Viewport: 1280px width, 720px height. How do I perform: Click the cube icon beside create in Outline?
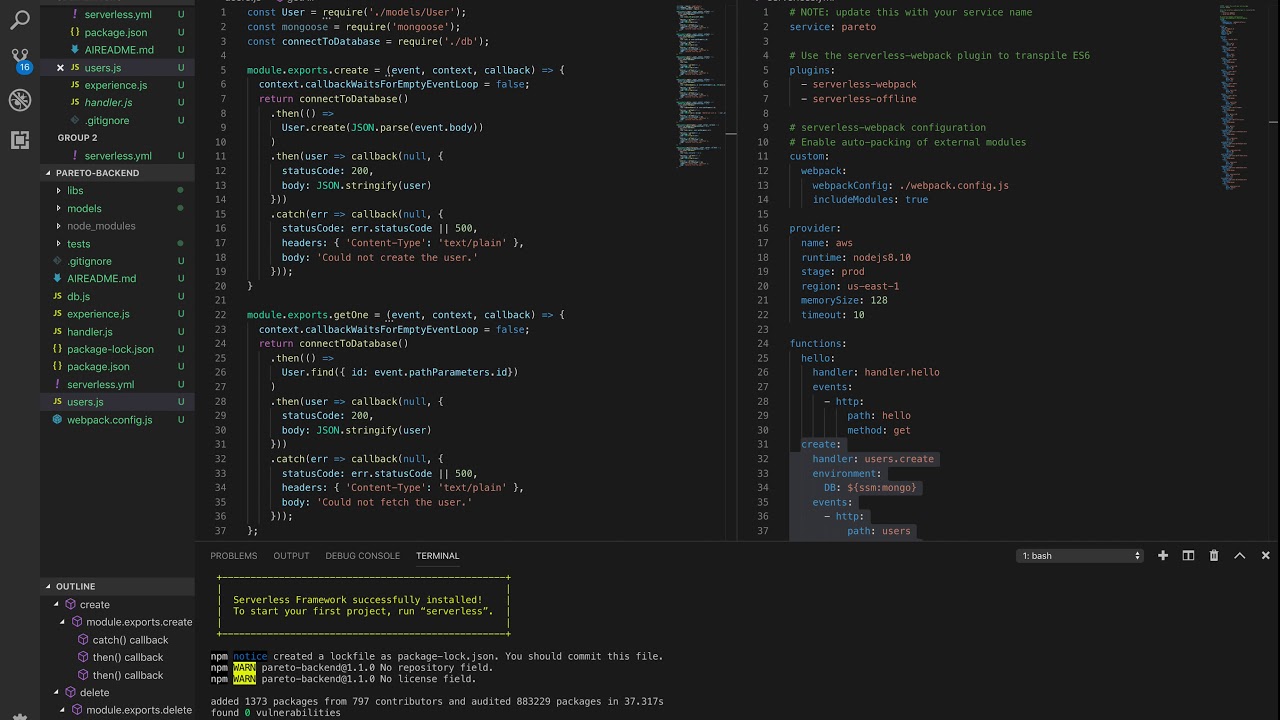coord(70,605)
